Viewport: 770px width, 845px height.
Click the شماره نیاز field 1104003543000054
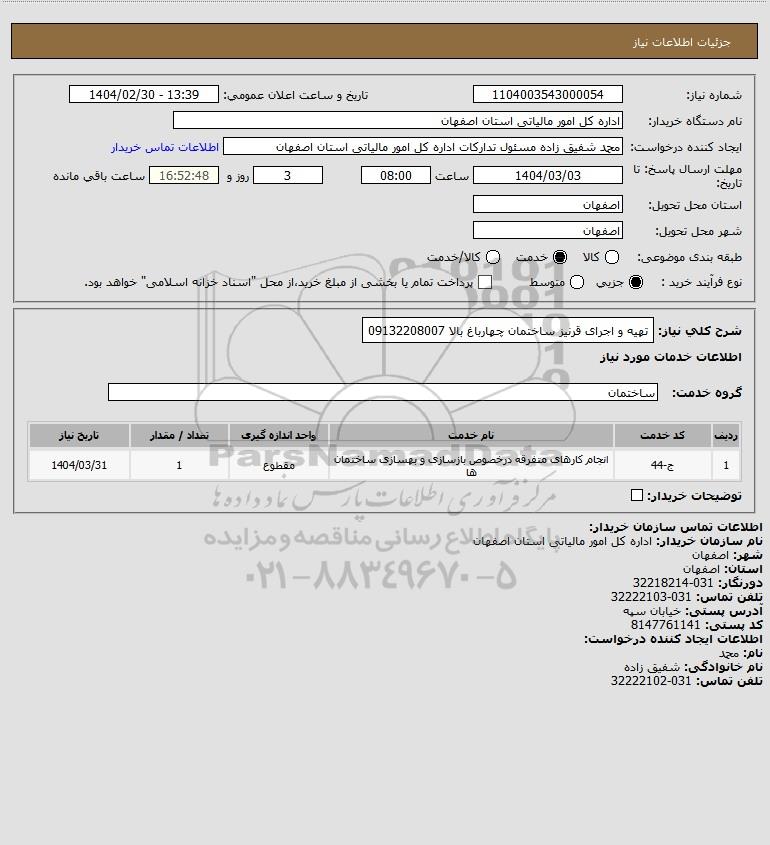click(x=547, y=94)
